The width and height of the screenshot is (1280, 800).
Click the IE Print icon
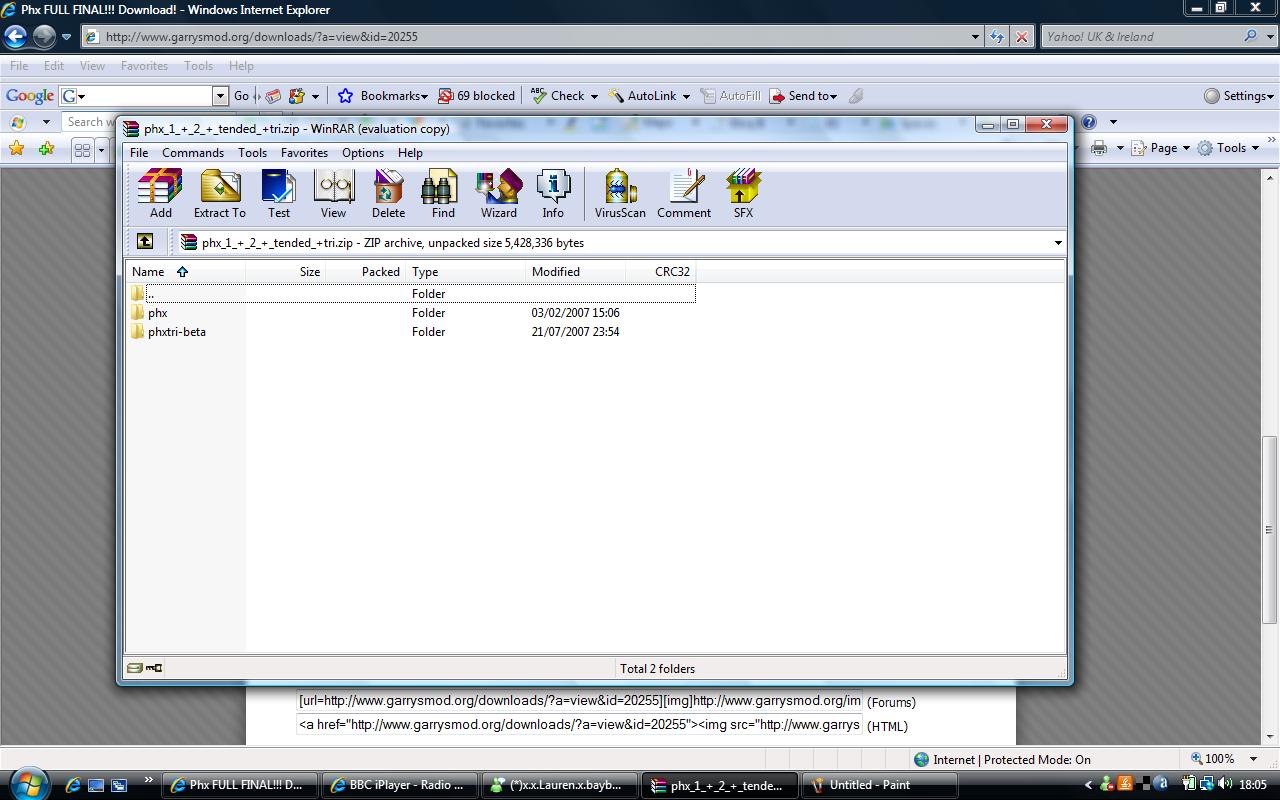pyautogui.click(x=1099, y=148)
